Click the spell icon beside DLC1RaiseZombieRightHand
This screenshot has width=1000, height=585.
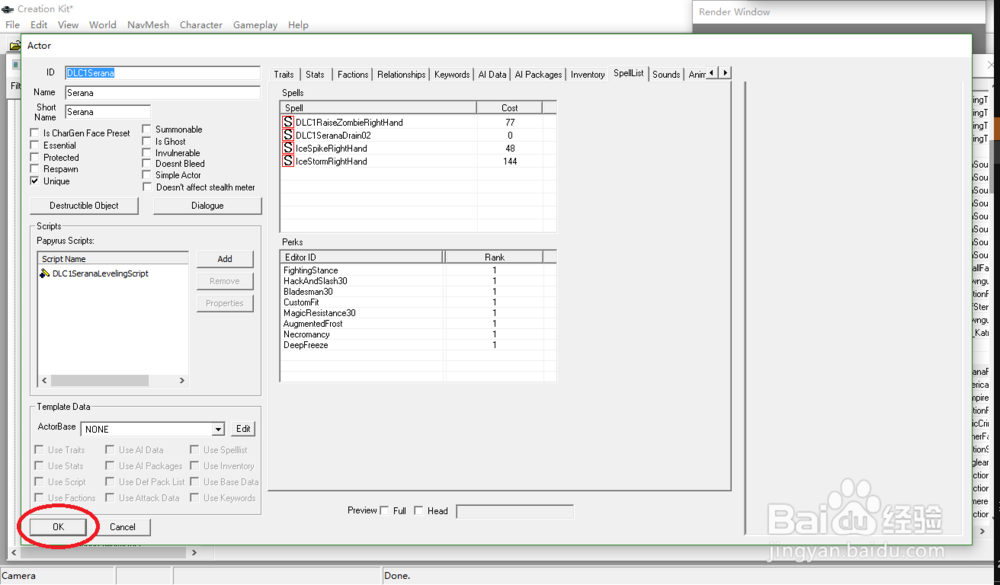coord(288,122)
